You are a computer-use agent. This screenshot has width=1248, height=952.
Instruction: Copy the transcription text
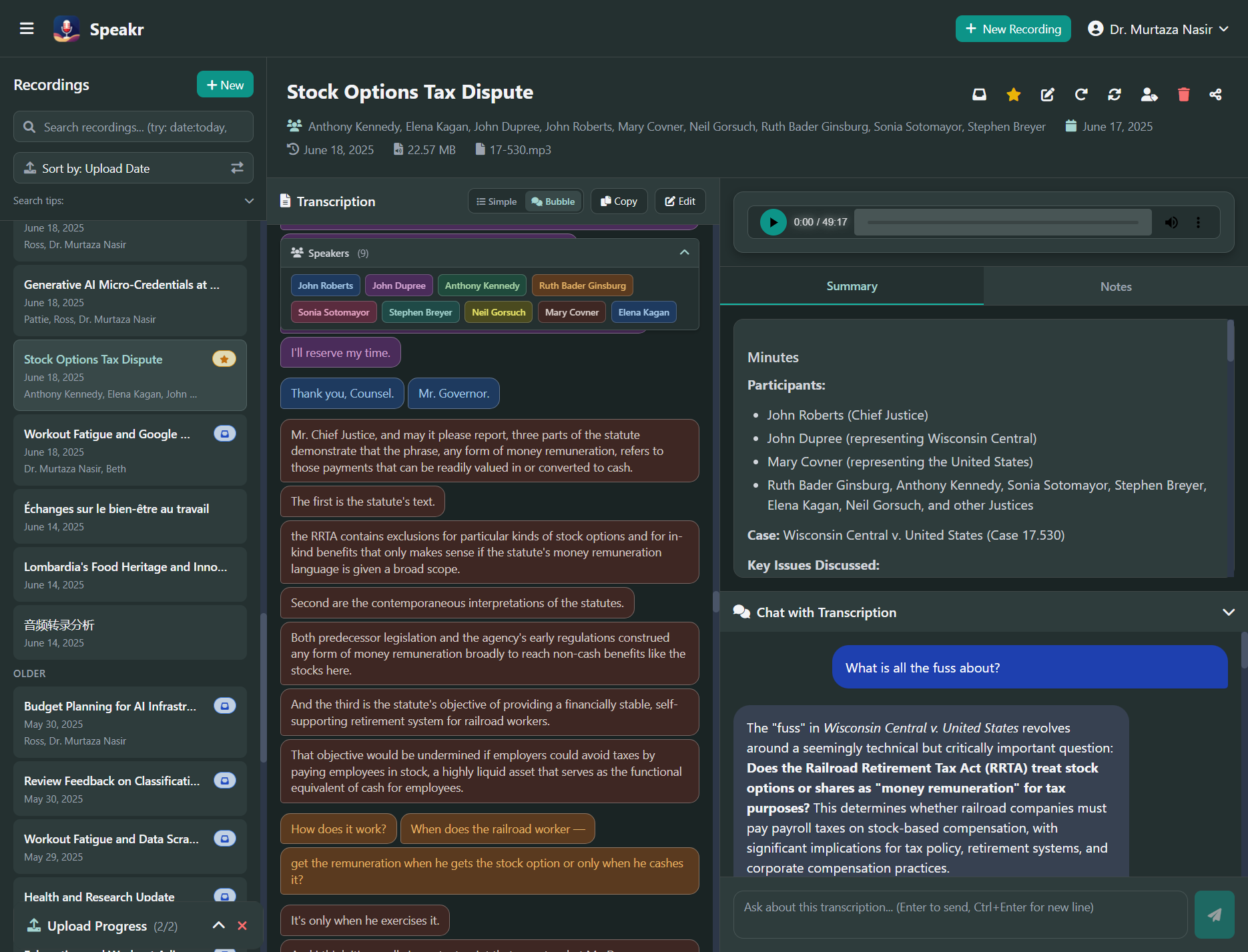(619, 201)
